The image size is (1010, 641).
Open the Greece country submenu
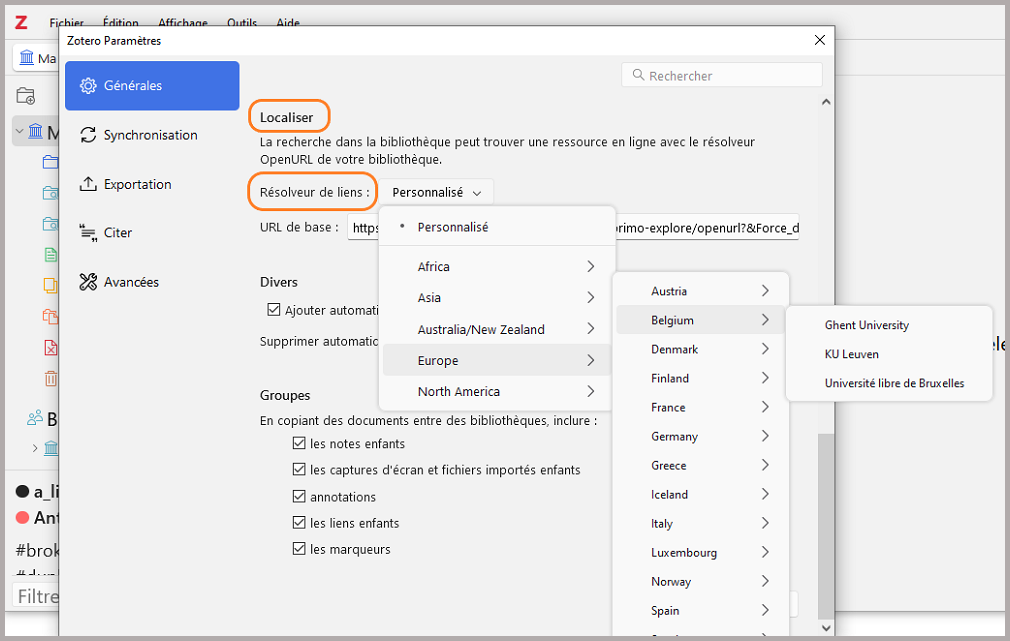click(701, 465)
